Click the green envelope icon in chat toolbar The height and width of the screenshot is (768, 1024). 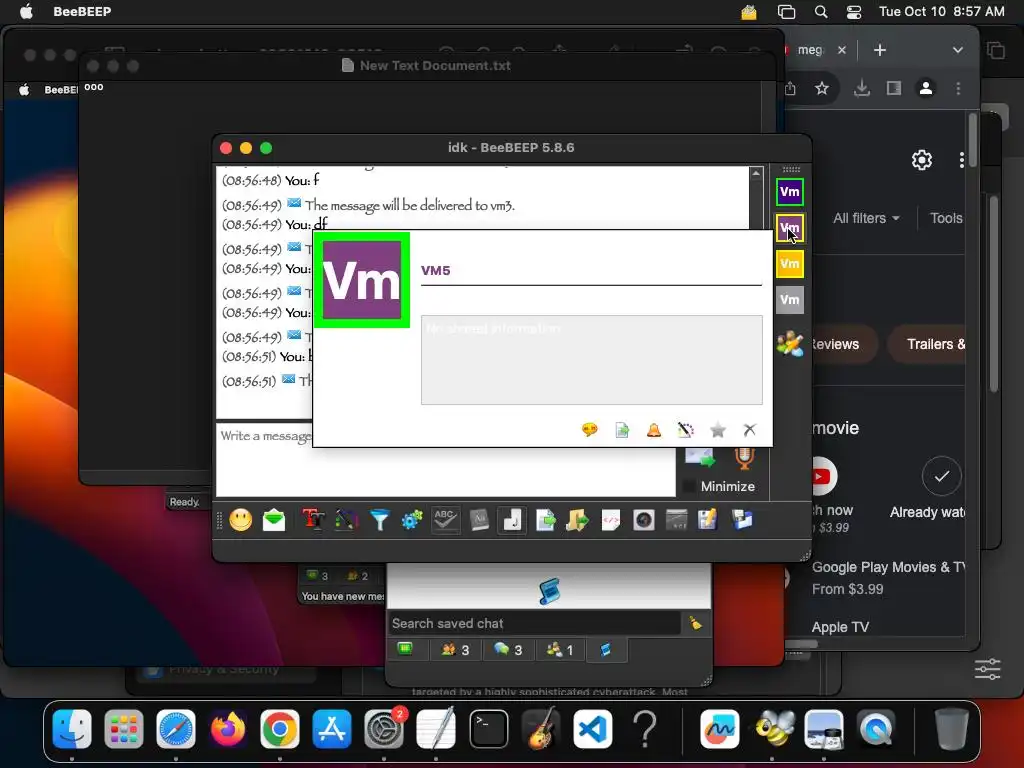coord(274,520)
